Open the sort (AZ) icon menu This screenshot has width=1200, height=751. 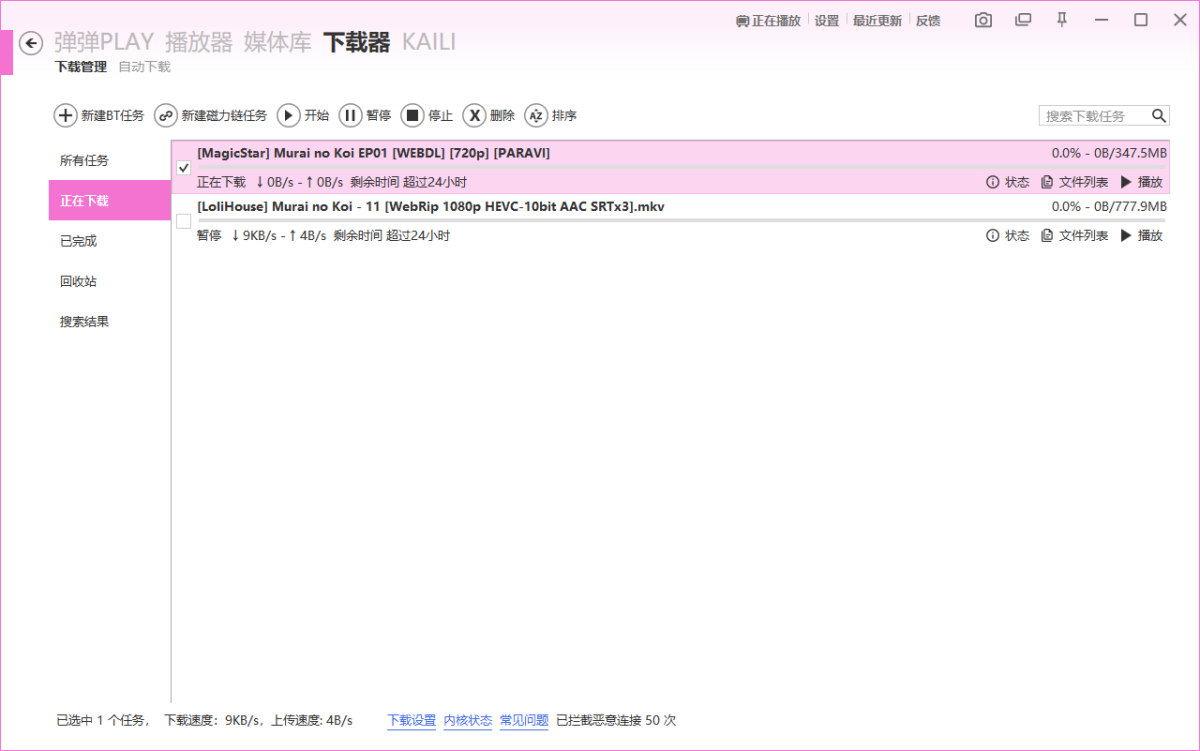[x=536, y=116]
